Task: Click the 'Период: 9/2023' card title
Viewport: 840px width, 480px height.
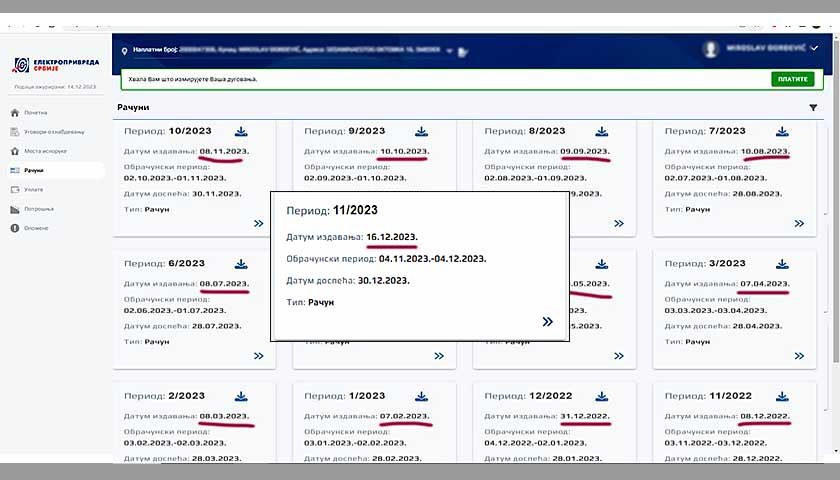Action: coord(344,131)
